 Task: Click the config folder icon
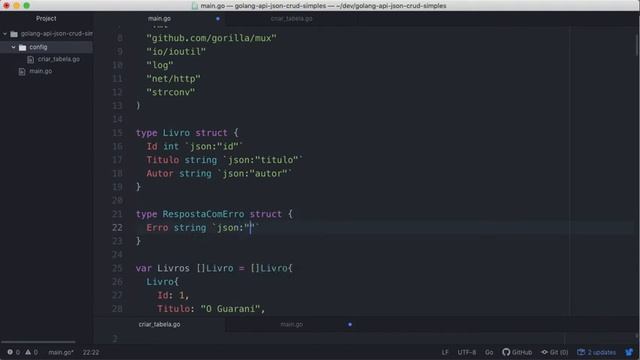[22, 48]
